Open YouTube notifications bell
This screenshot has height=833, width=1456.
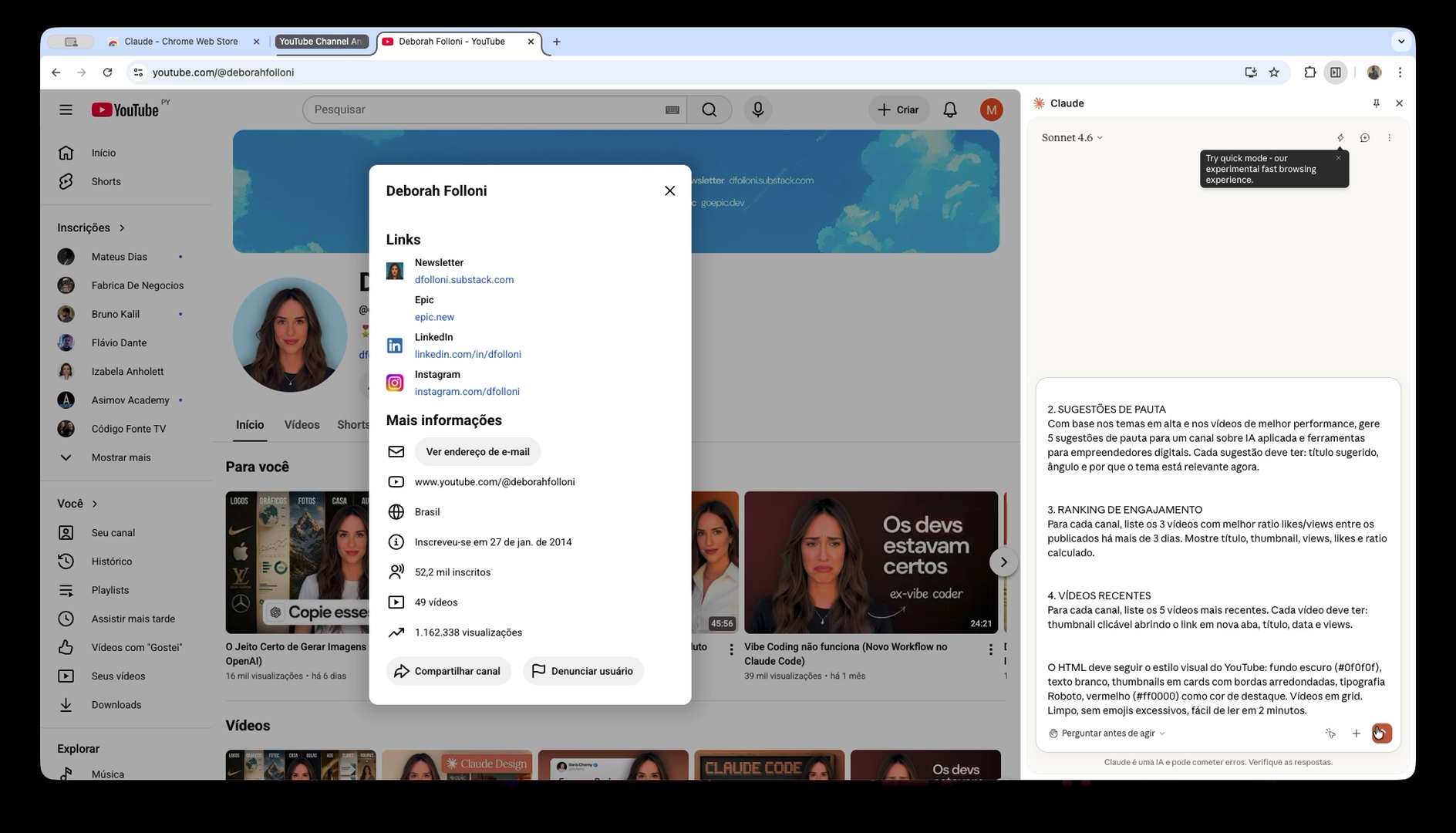(950, 110)
